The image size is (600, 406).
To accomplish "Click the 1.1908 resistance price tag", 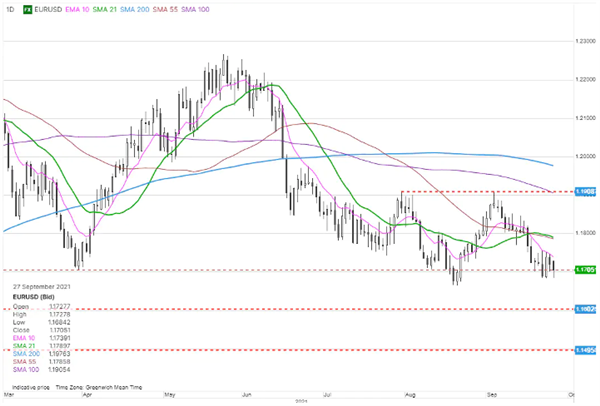I will [x=585, y=192].
